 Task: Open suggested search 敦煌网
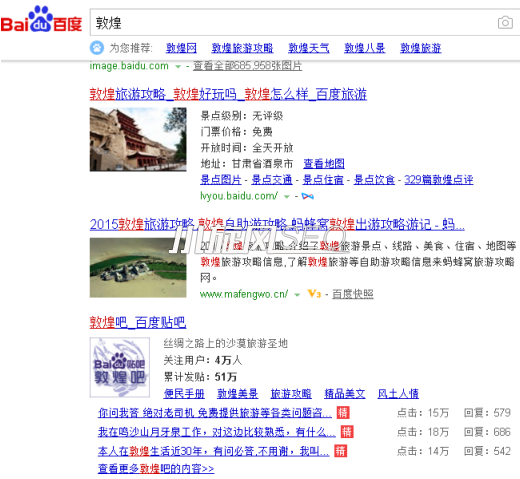point(181,48)
